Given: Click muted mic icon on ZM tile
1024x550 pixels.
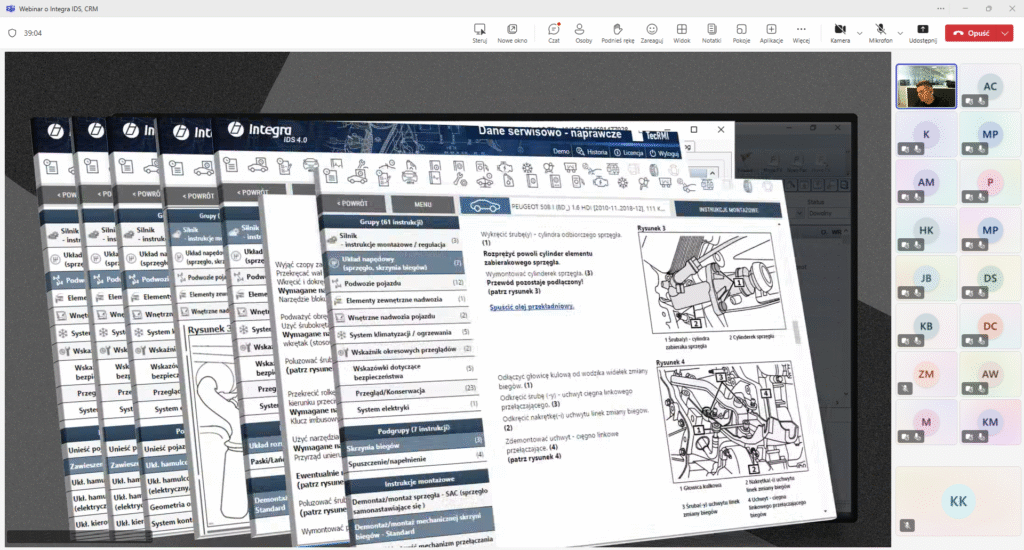Looking at the screenshot, I should point(904,389).
